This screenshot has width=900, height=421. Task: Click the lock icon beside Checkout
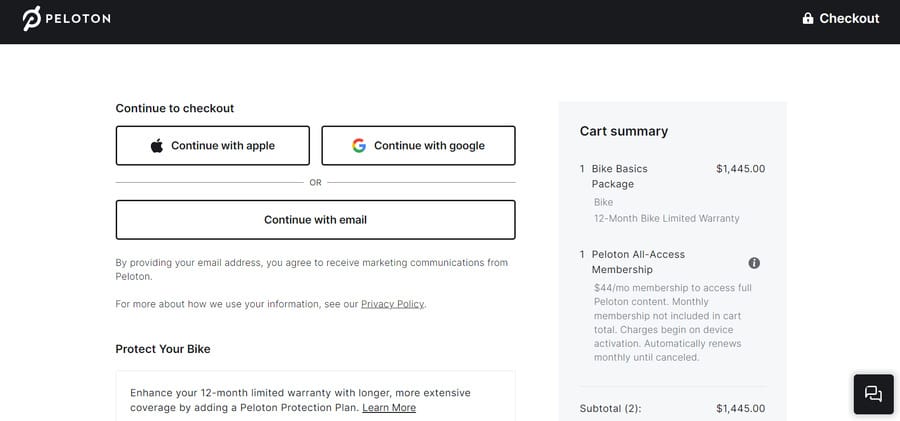[x=808, y=18]
